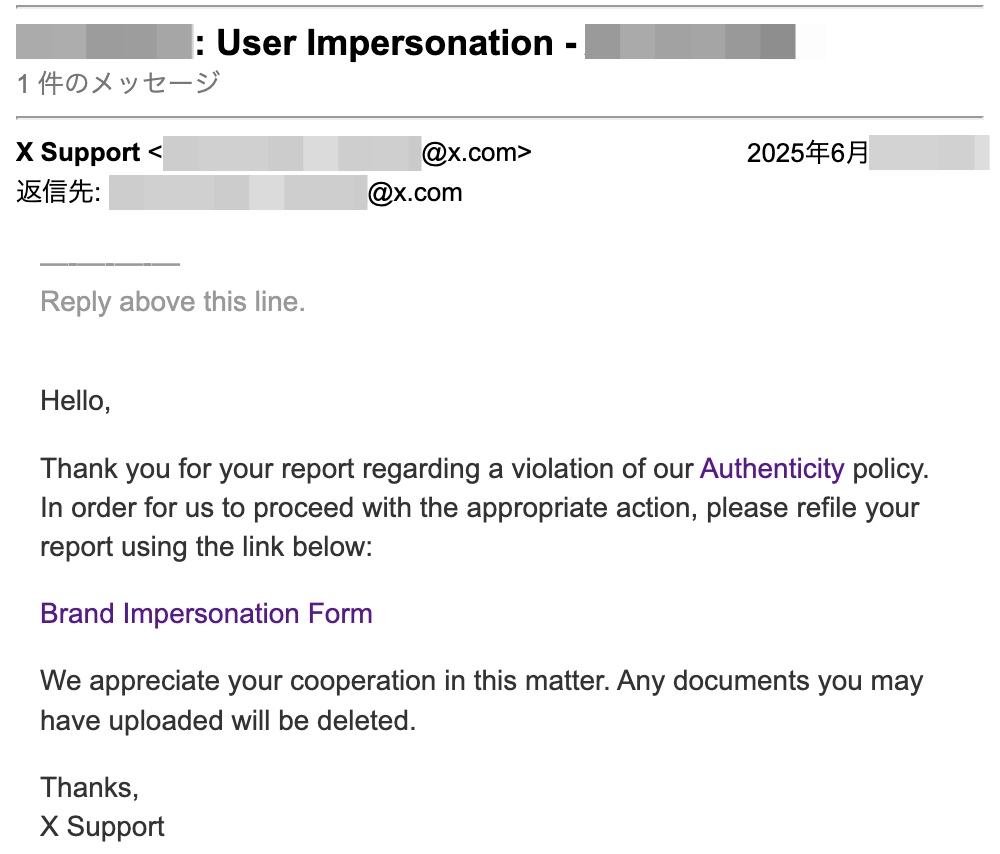
Task: Click the Hello greeting line
Action: [x=75, y=401]
